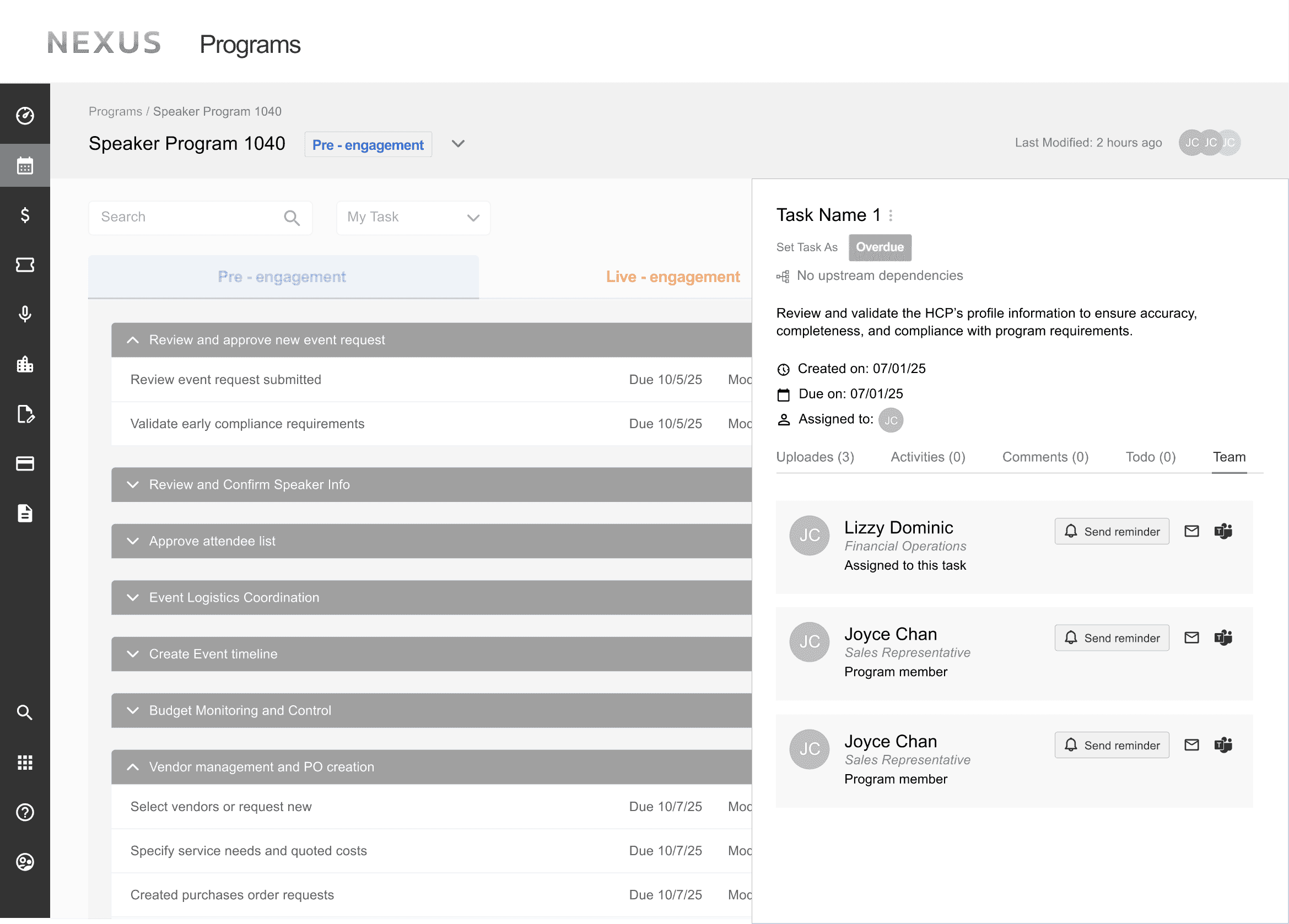Select the calendar programs sidebar icon
The height and width of the screenshot is (924, 1289).
[x=25, y=166]
